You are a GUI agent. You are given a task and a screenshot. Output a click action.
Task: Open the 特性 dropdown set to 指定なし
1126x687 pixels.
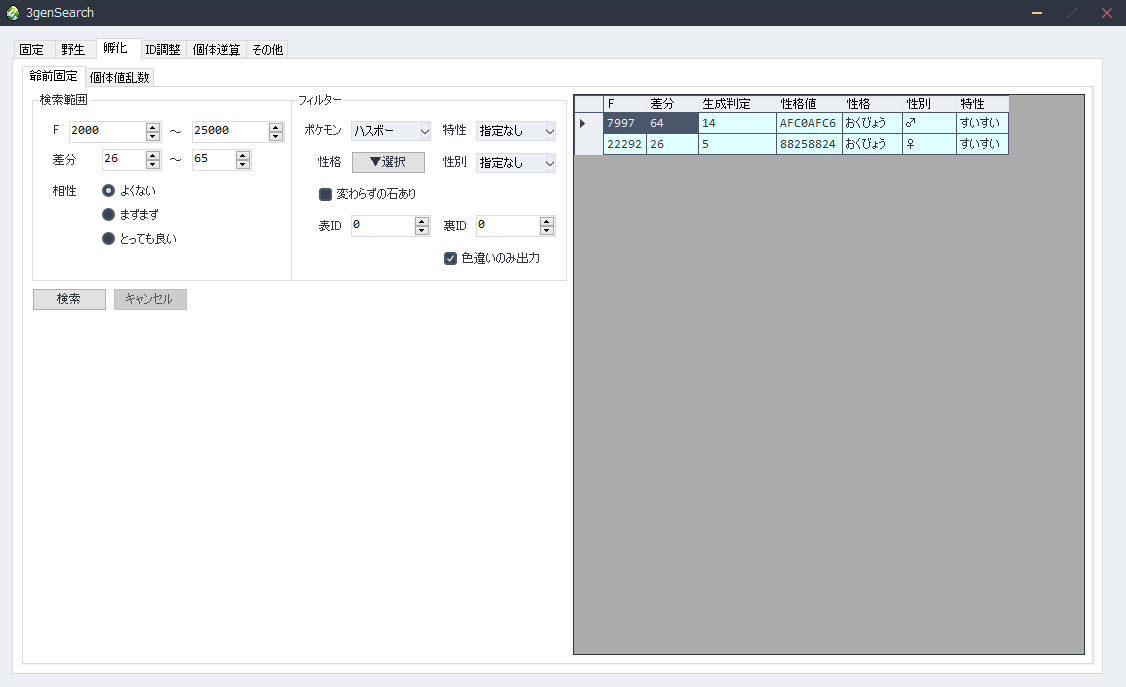pos(515,130)
